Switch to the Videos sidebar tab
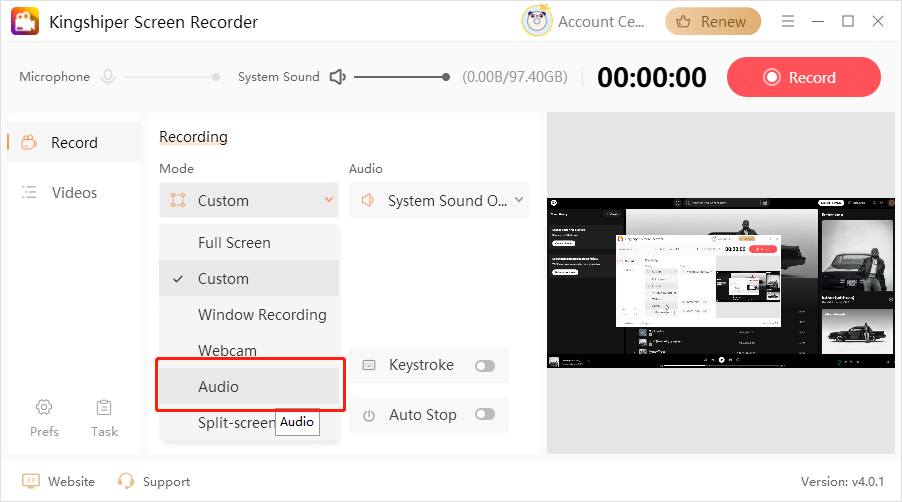Viewport: 902px width, 502px height. pyautogui.click(x=74, y=193)
